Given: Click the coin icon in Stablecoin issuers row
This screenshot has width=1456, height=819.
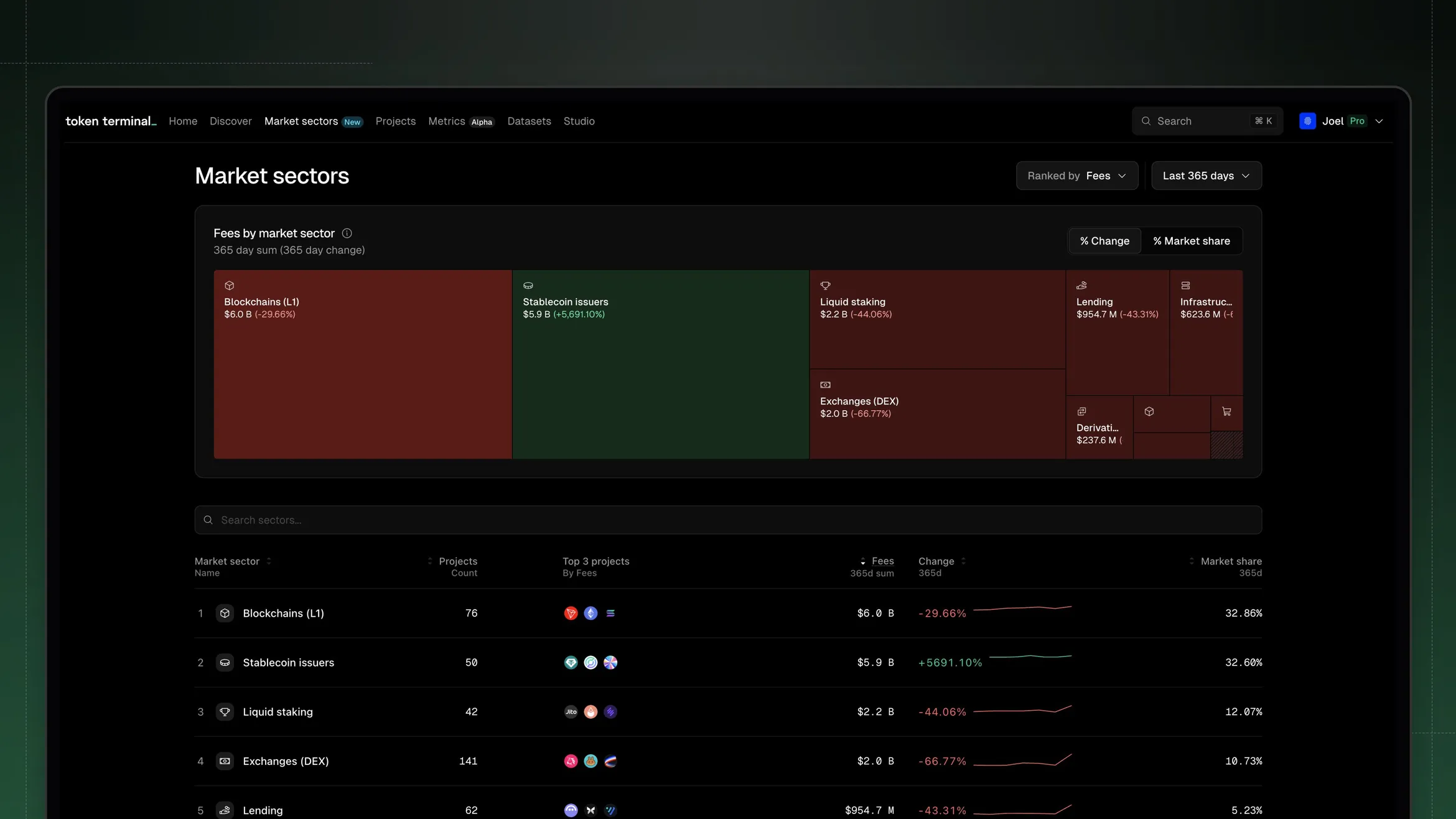Looking at the screenshot, I should coord(225,662).
